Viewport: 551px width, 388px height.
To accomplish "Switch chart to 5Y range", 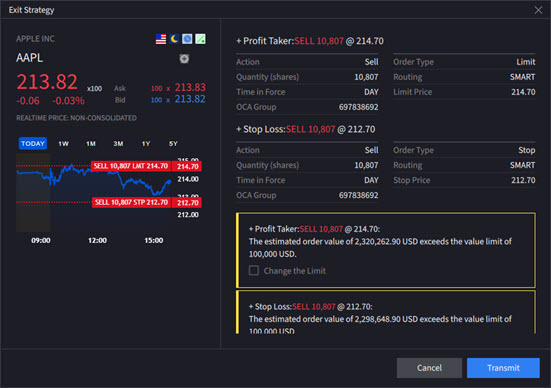I will pyautogui.click(x=173, y=143).
